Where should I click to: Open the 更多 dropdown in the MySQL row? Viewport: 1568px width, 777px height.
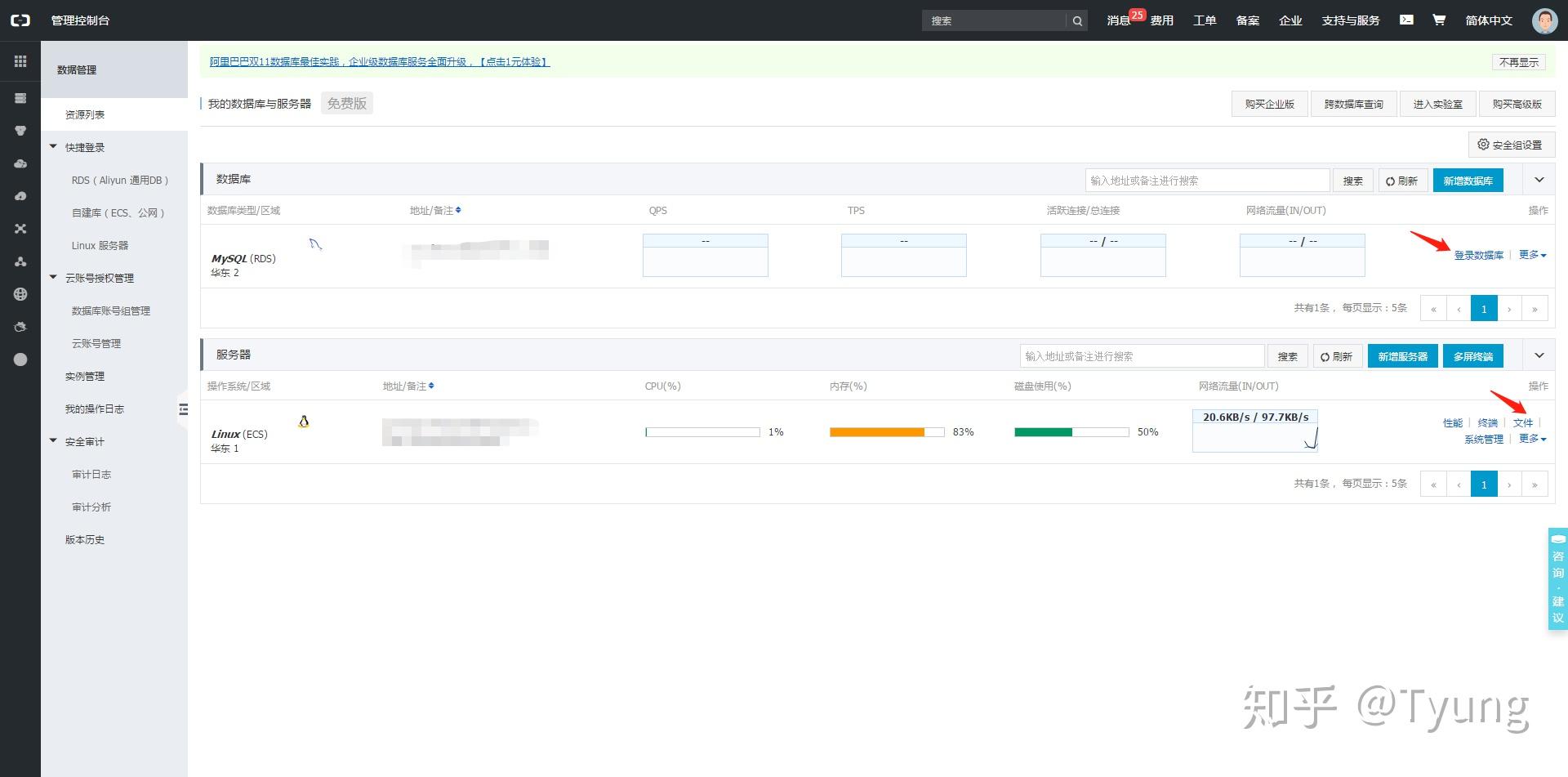(1532, 255)
